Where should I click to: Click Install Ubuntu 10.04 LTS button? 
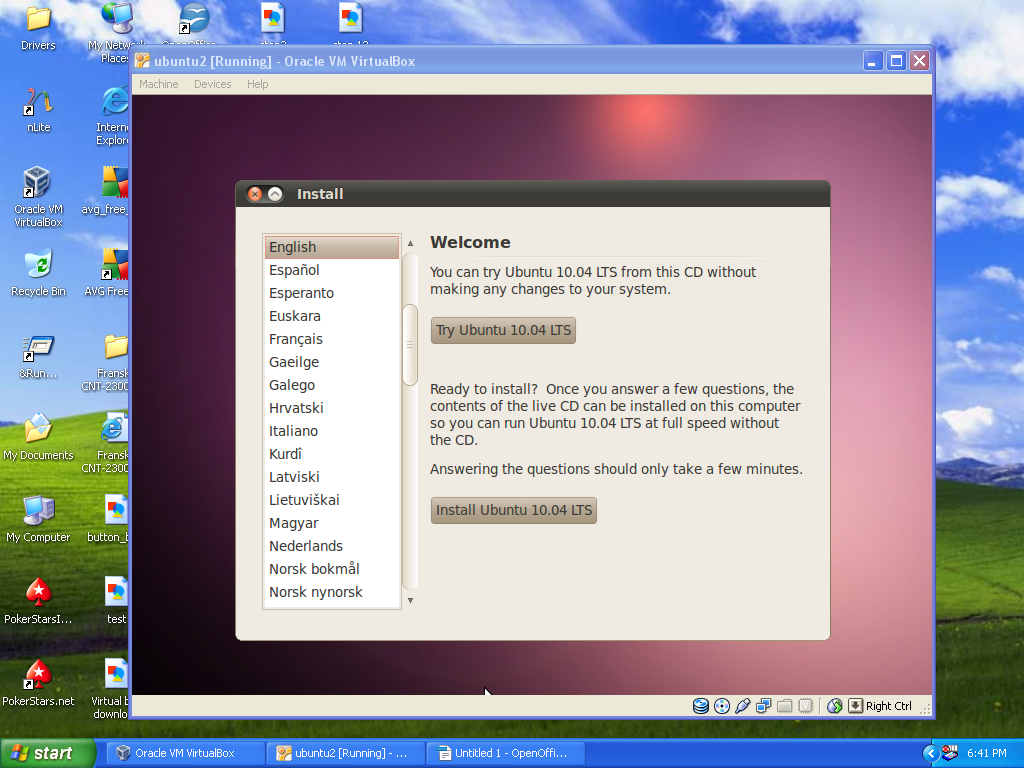514,510
